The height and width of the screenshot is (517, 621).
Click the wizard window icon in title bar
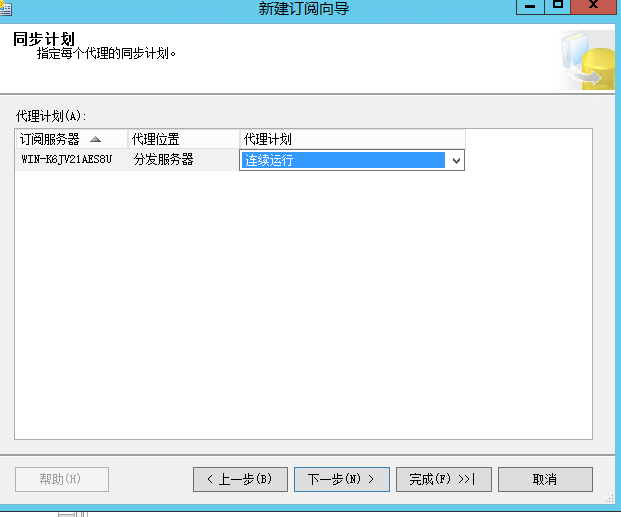[6, 8]
